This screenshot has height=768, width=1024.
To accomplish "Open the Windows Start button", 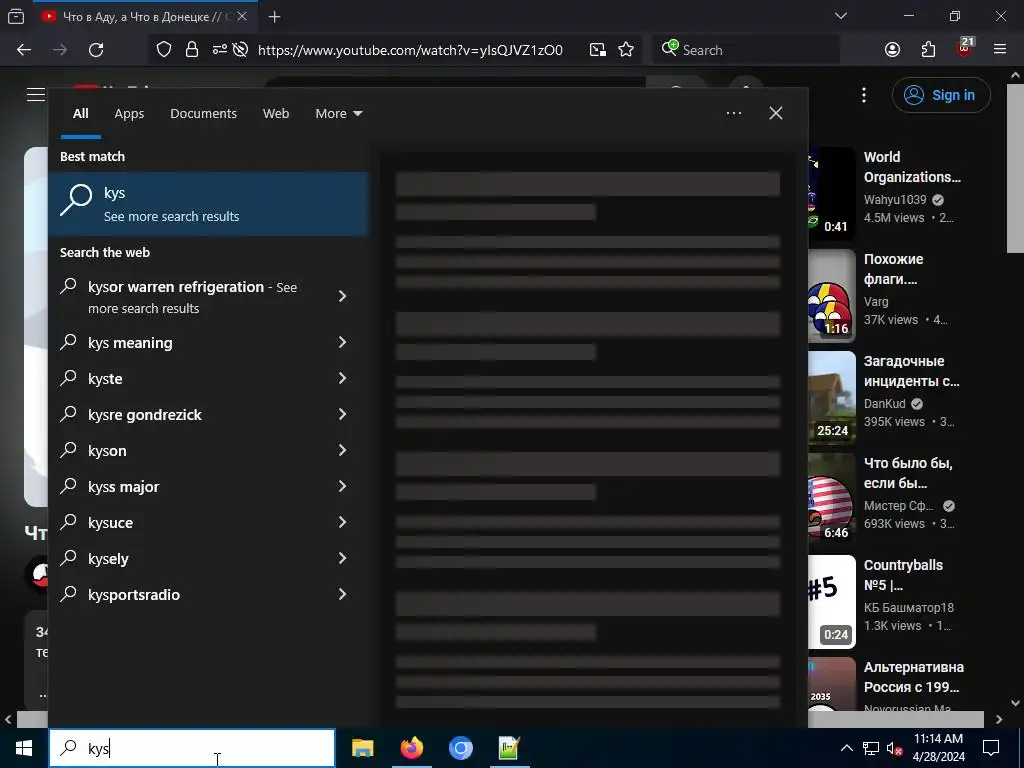I will click(x=24, y=748).
